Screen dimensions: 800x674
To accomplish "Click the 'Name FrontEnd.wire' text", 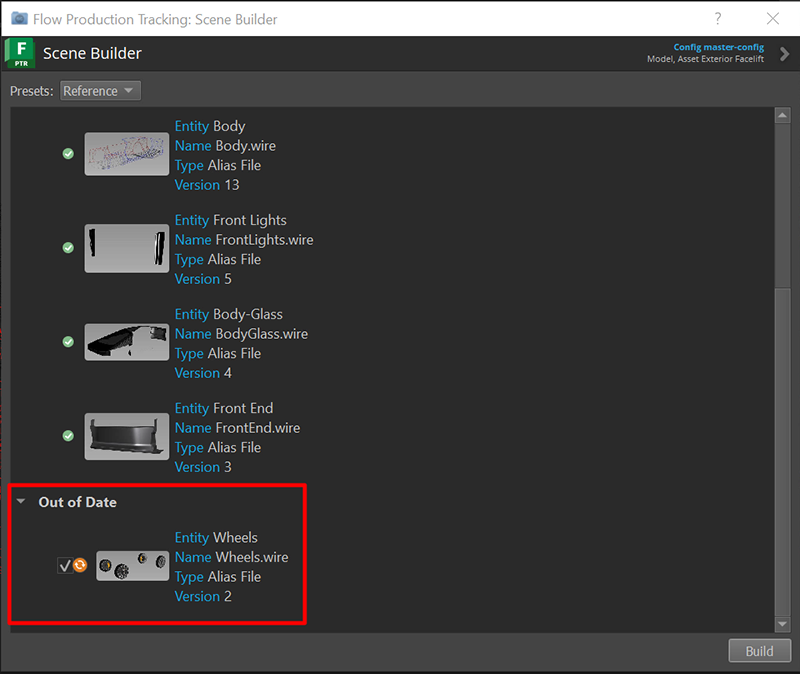I will point(237,428).
